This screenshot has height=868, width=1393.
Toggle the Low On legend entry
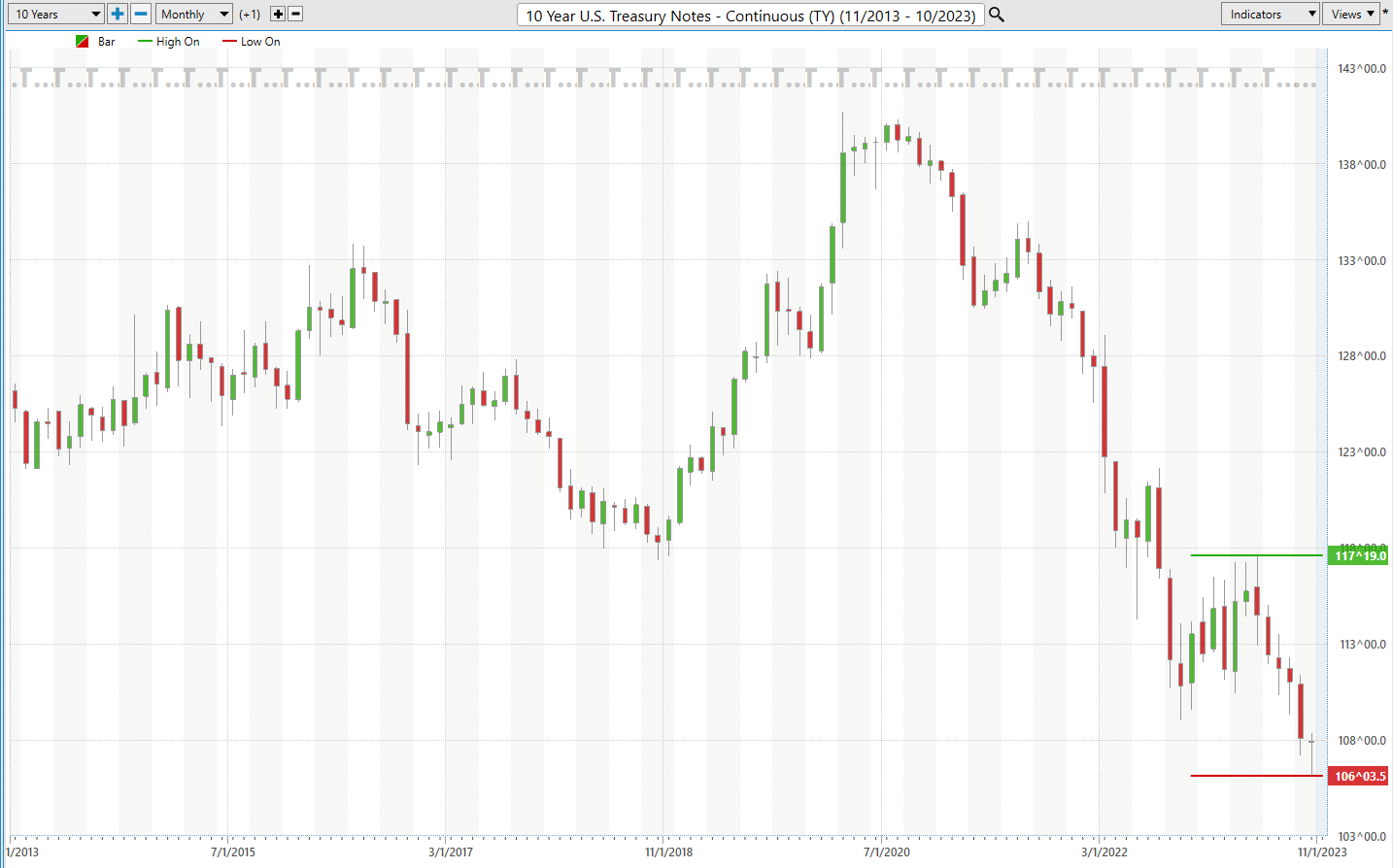click(x=252, y=42)
